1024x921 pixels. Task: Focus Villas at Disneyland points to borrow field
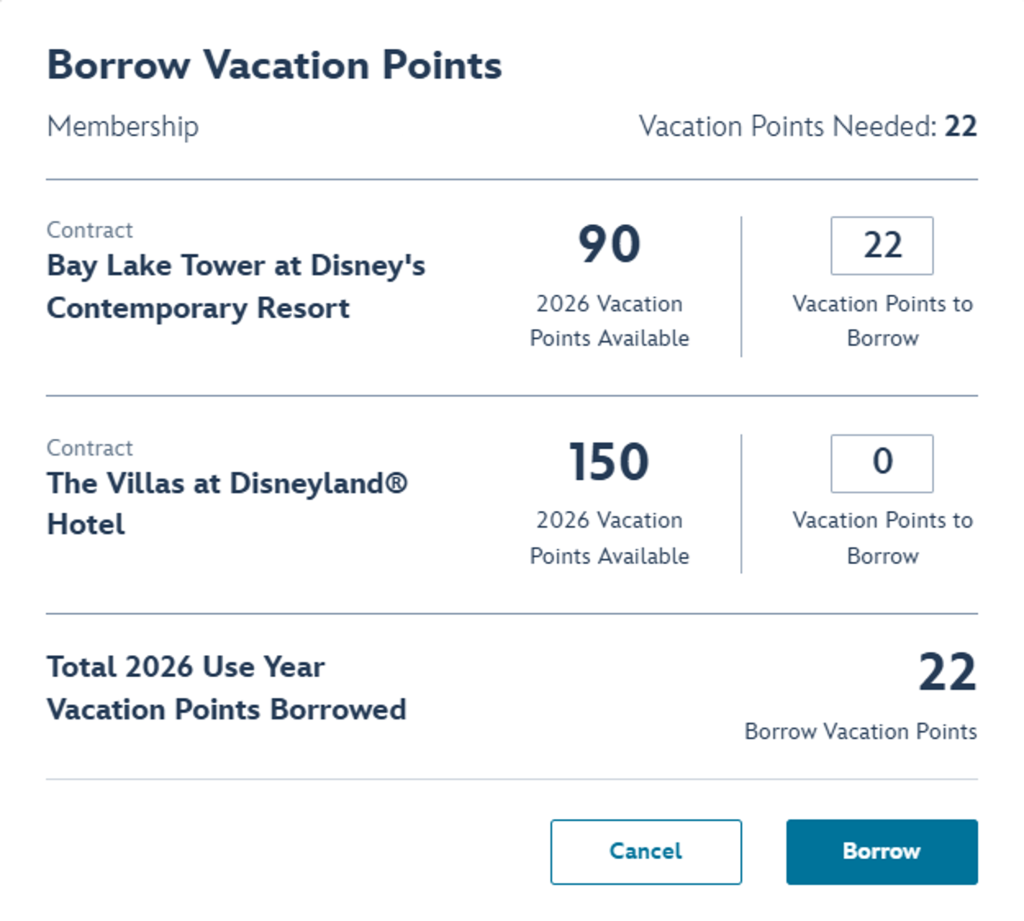click(x=882, y=463)
